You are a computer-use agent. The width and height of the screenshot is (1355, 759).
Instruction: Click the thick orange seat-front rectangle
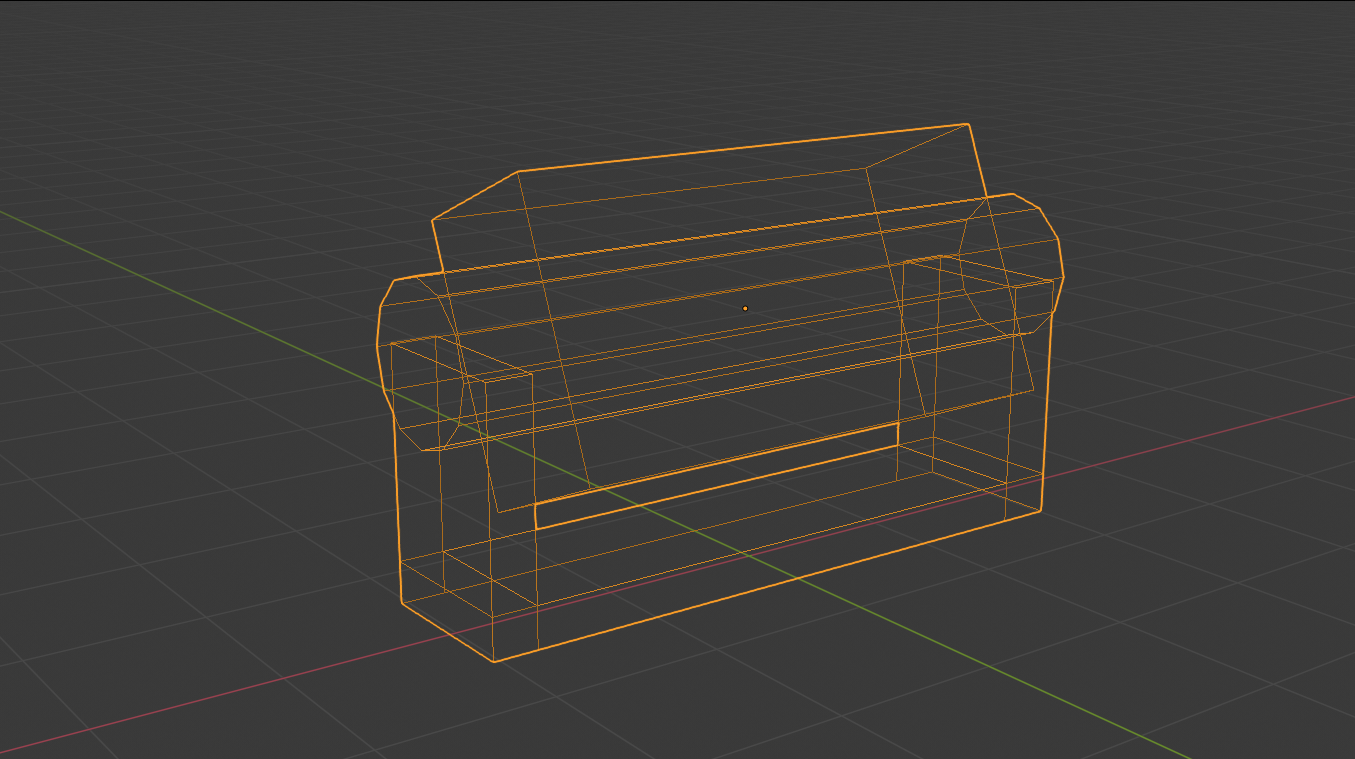click(x=716, y=477)
